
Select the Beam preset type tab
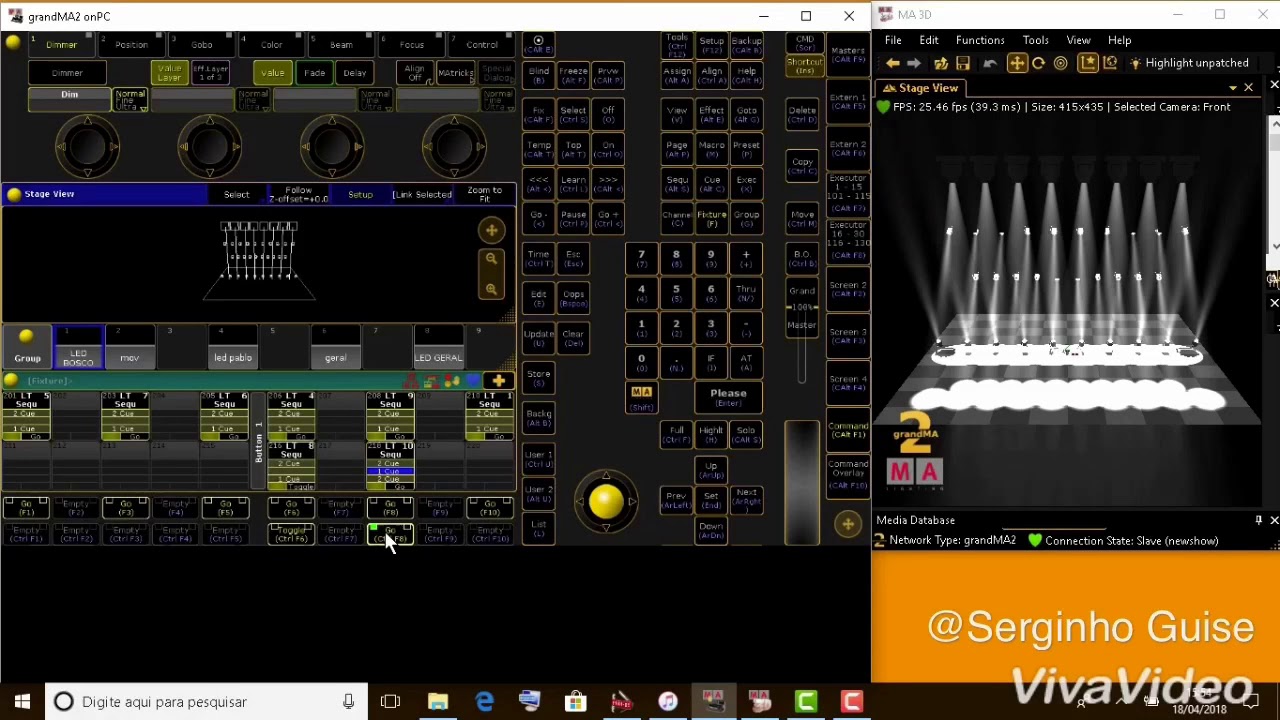pyautogui.click(x=341, y=45)
